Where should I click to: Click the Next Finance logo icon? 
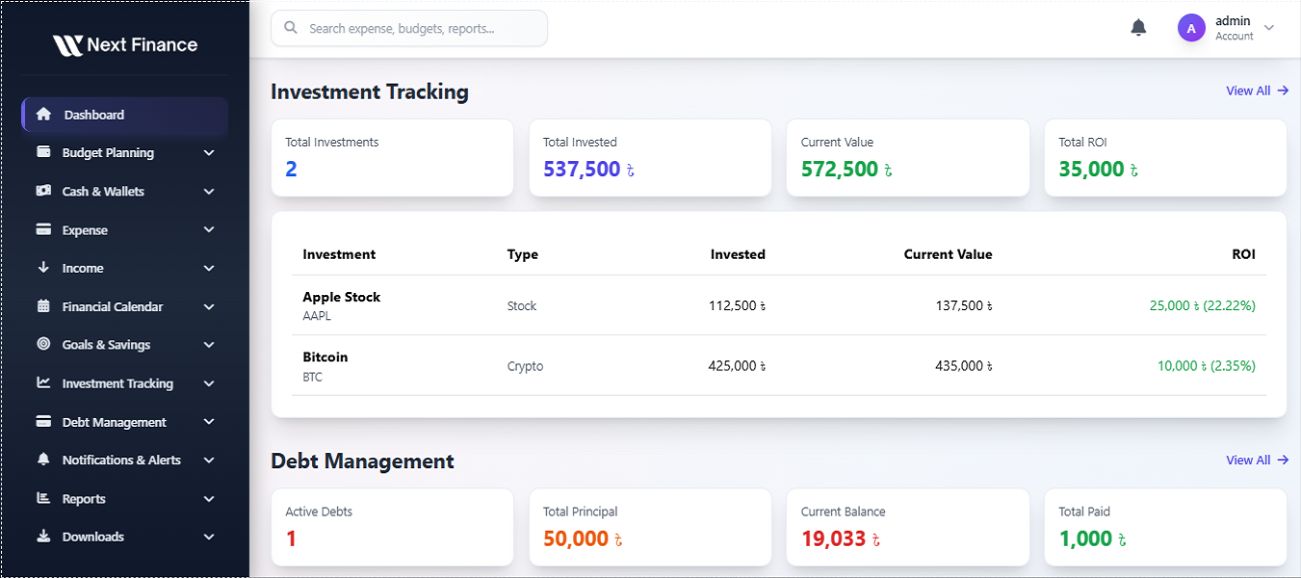click(x=68, y=45)
